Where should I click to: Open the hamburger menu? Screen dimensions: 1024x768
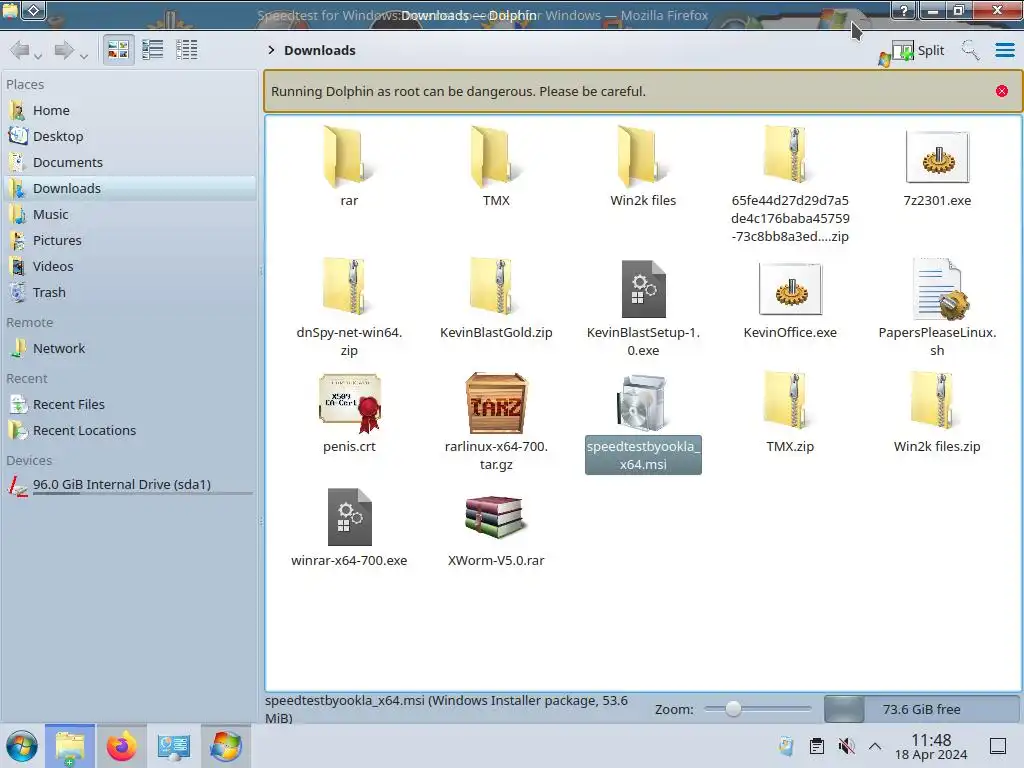1004,50
